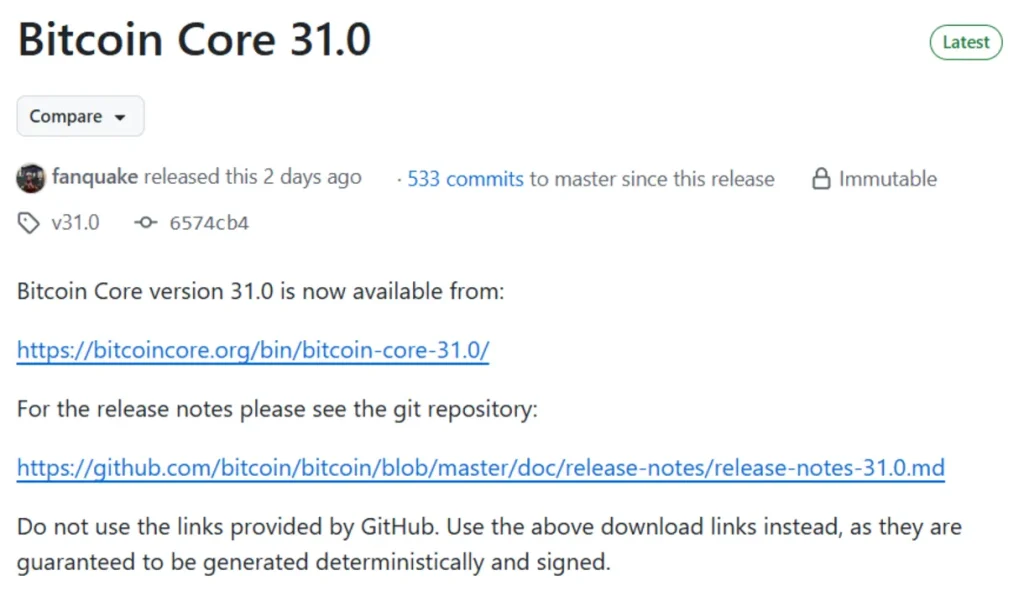Open the Compare dropdown
Viewport: 1024px width, 591px height.
click(x=80, y=116)
